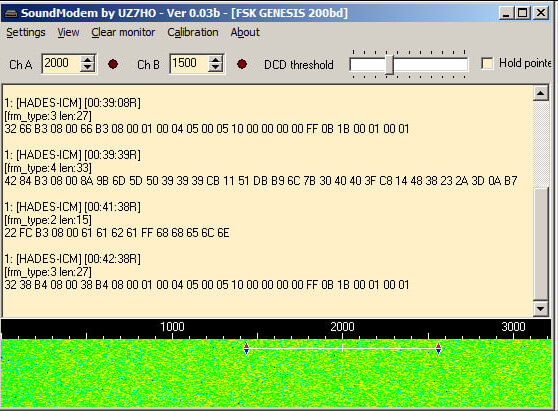Click the monitor vertical scrollbar thumb

coord(540,244)
